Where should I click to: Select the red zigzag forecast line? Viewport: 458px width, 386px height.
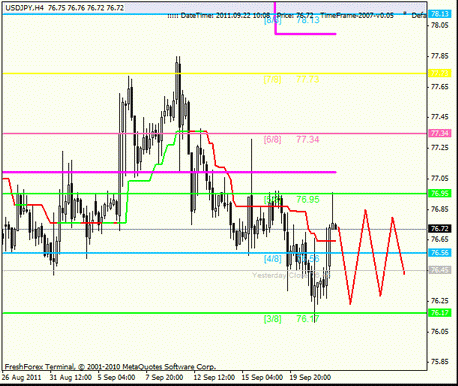click(372, 257)
